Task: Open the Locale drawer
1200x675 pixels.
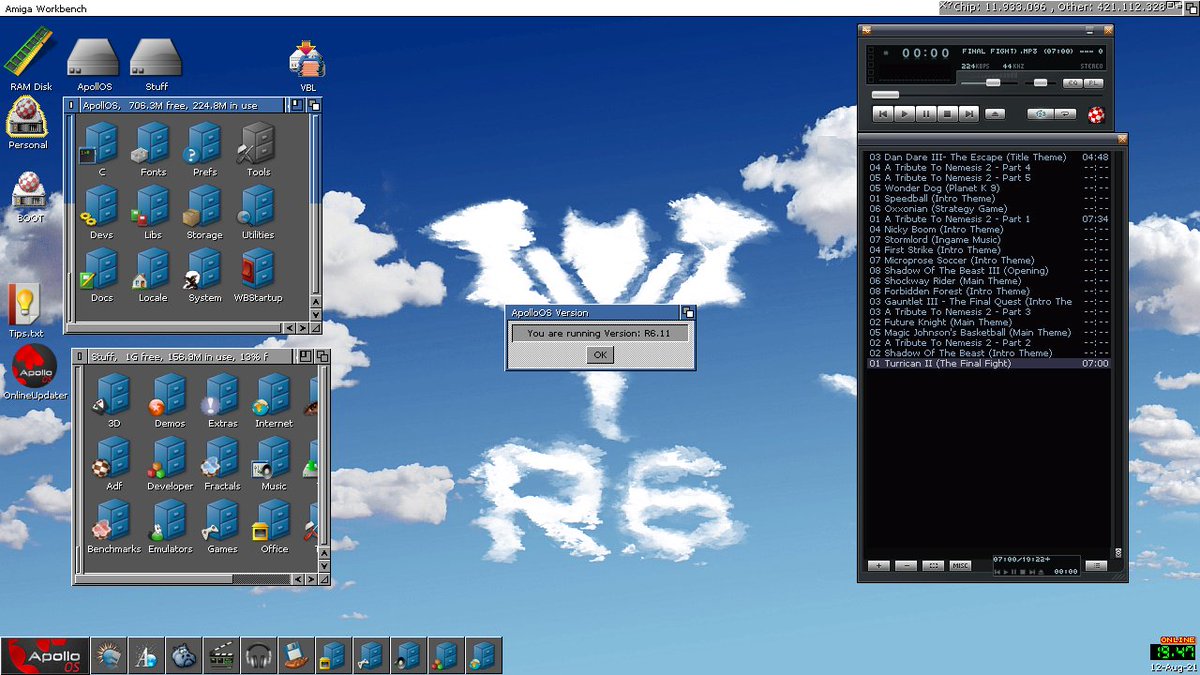Action: [x=153, y=275]
